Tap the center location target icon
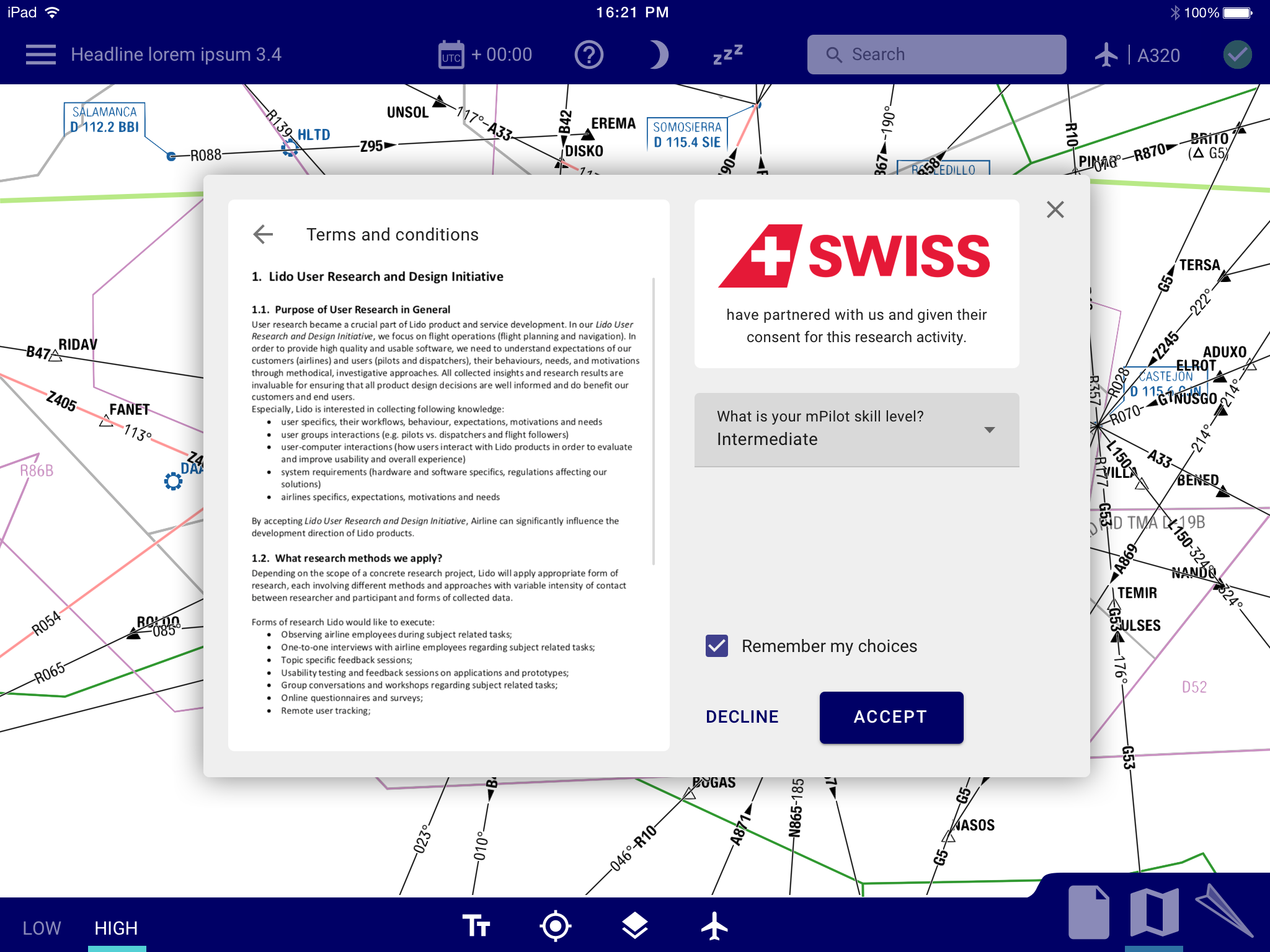Viewport: 1270px width, 952px height. tap(555, 926)
